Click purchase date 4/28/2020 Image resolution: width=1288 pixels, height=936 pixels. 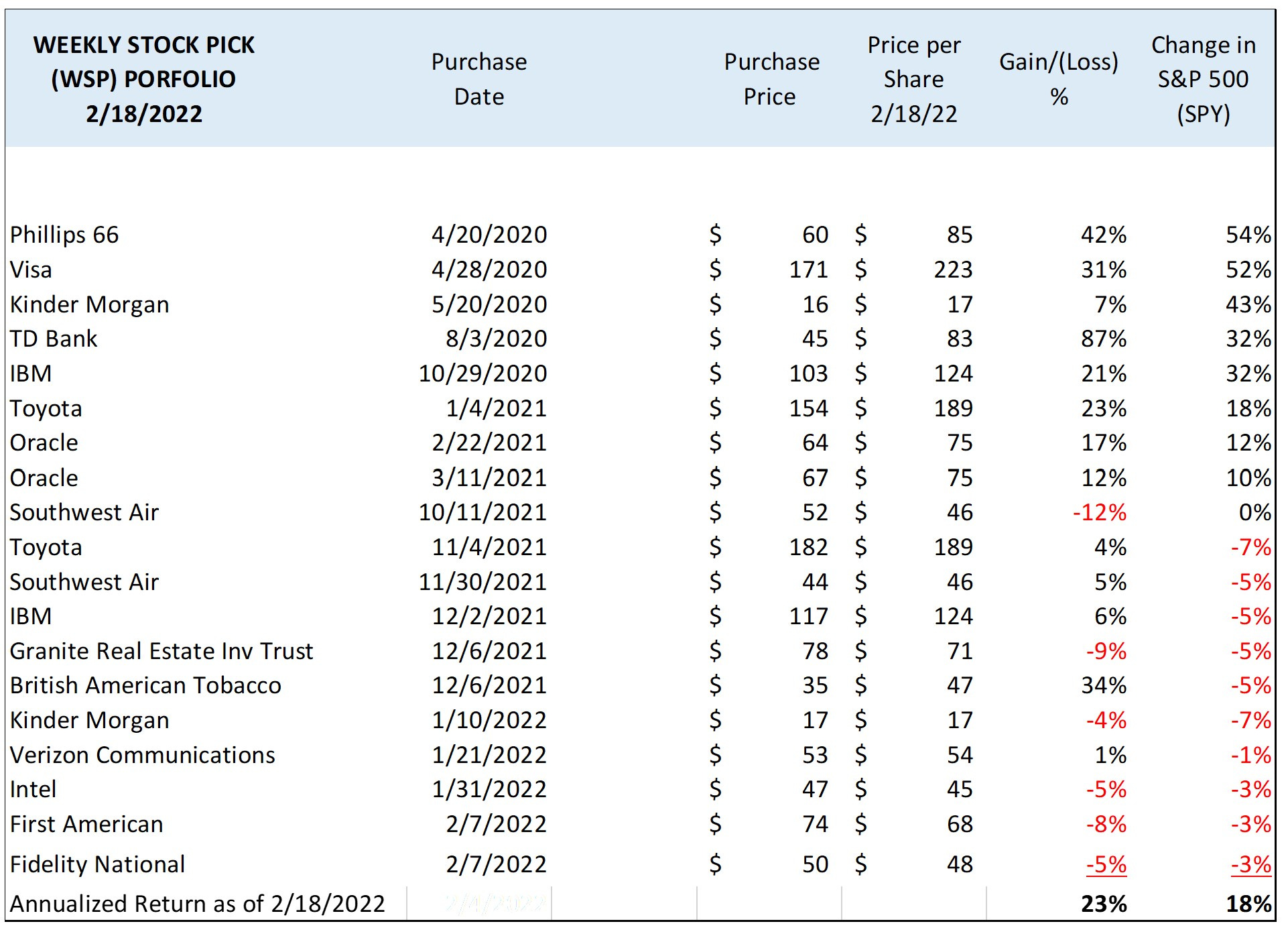tap(489, 270)
